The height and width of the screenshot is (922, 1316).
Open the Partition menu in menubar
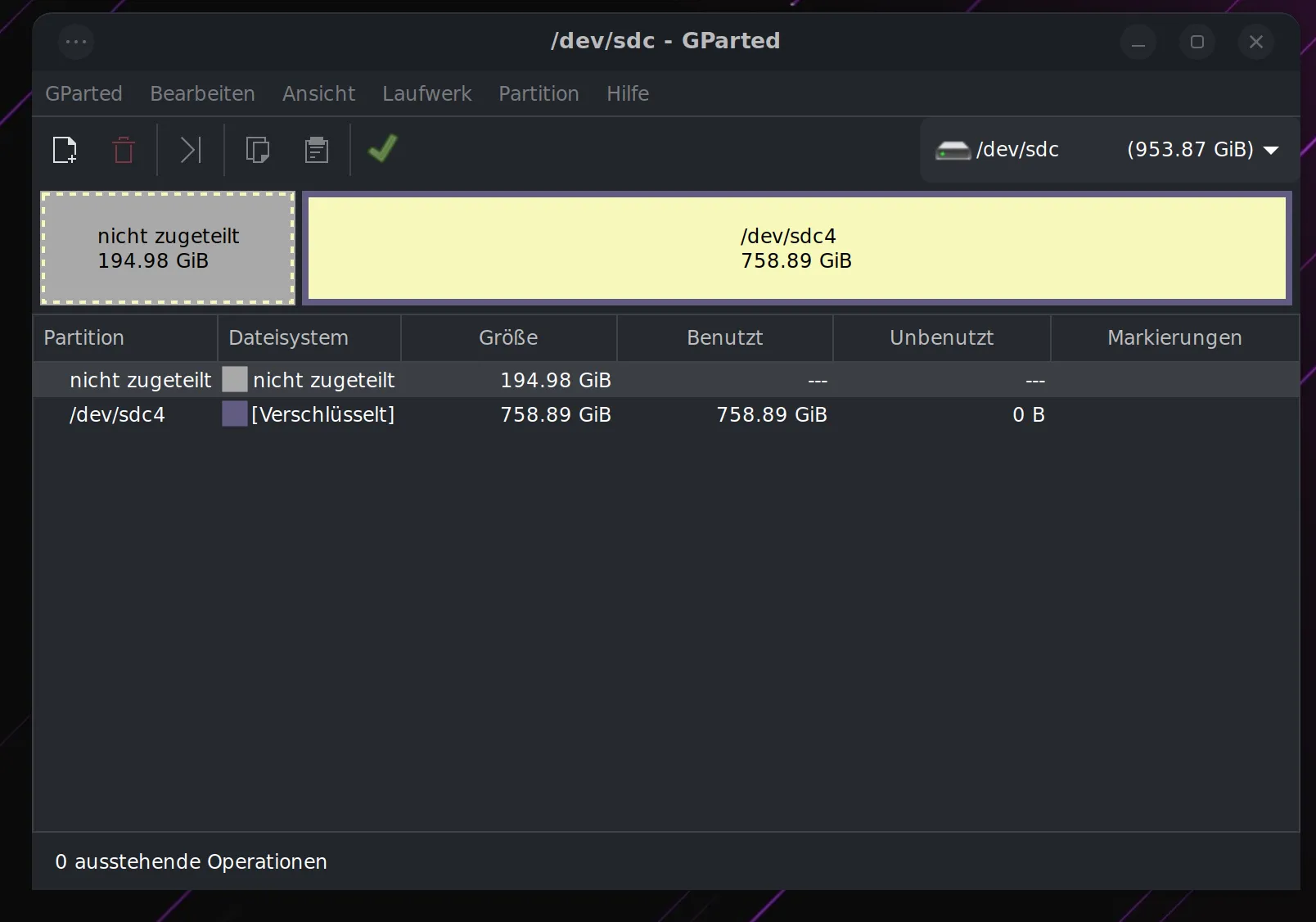pyautogui.click(x=539, y=93)
